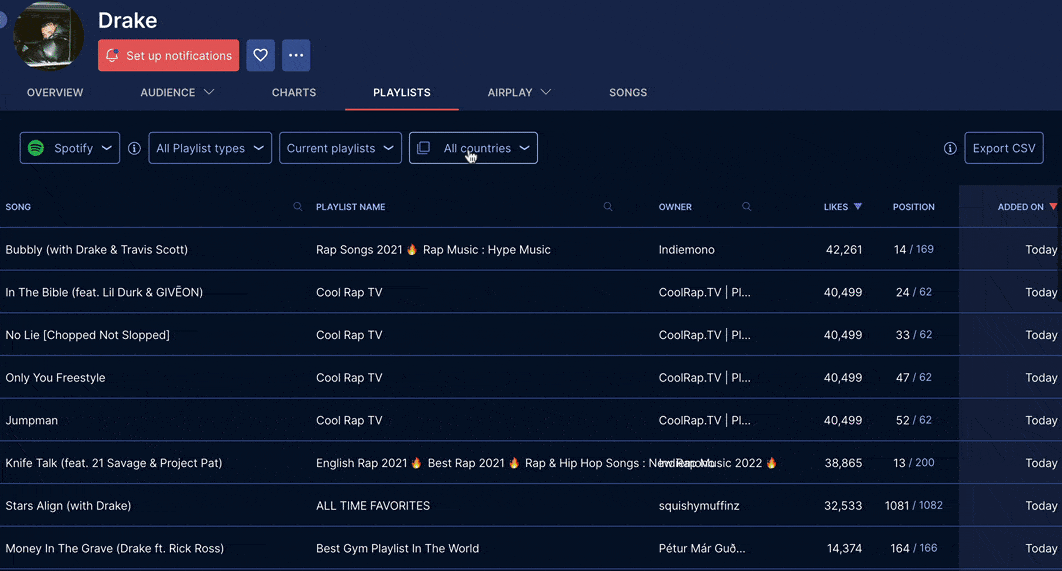Click the search icon in Song column
Image resolution: width=1062 pixels, height=571 pixels.
click(298, 207)
